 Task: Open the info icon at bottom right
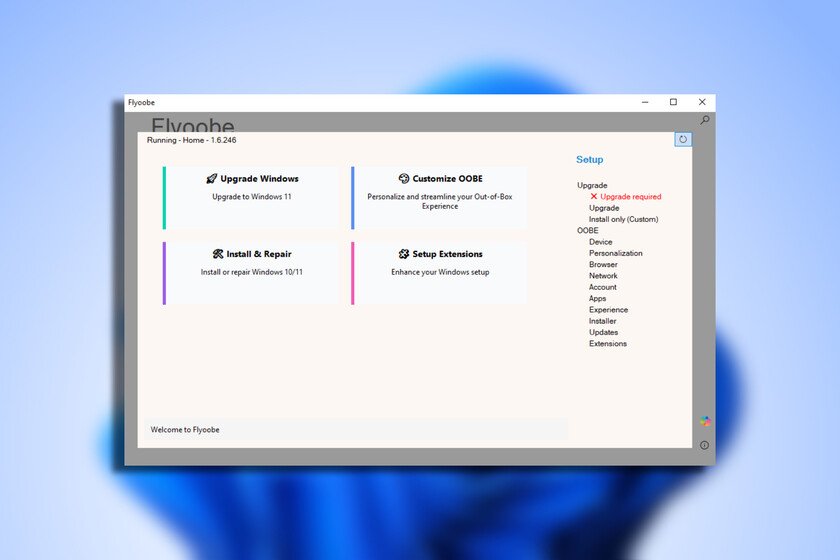tap(704, 445)
